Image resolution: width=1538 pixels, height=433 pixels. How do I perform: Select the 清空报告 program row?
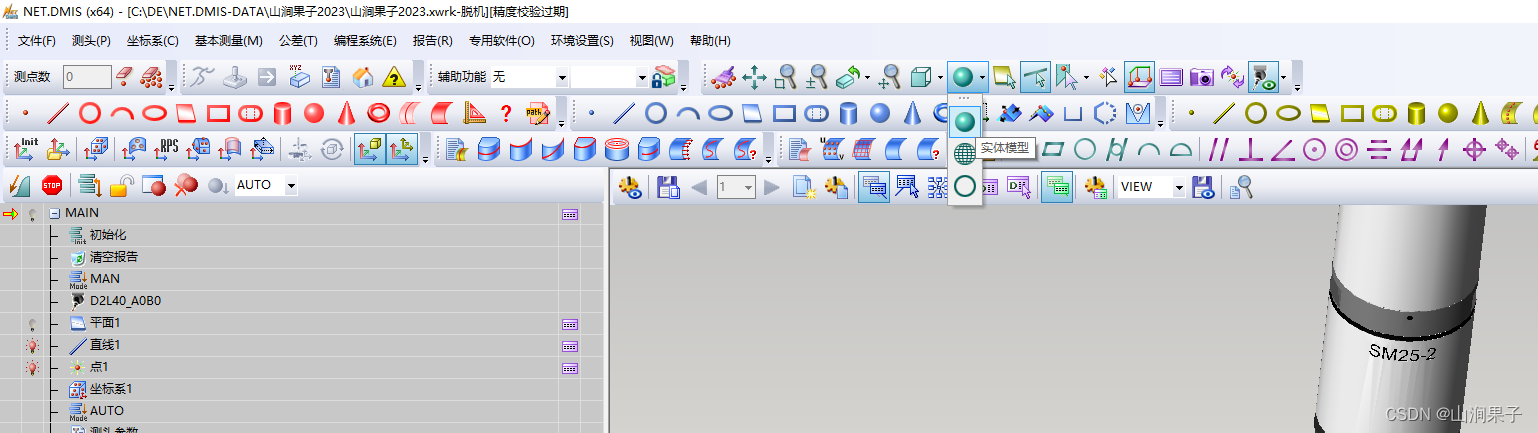pyautogui.click(x=114, y=257)
